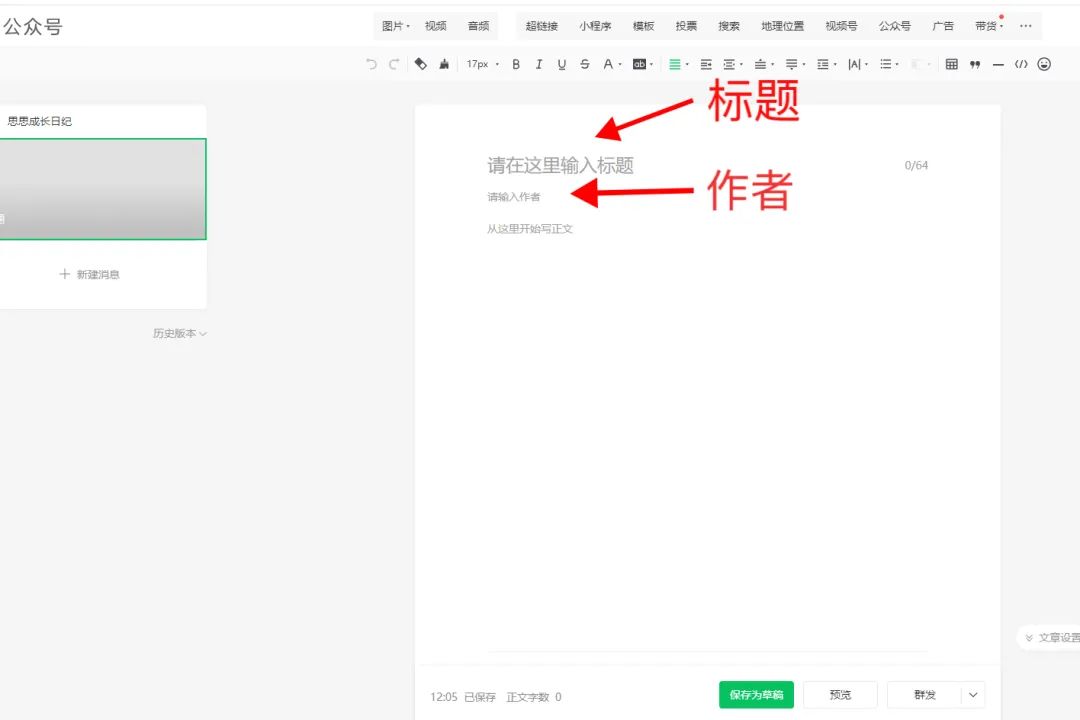The width and height of the screenshot is (1080, 720).
Task: Apply text highlight with the ab icon
Action: click(640, 63)
